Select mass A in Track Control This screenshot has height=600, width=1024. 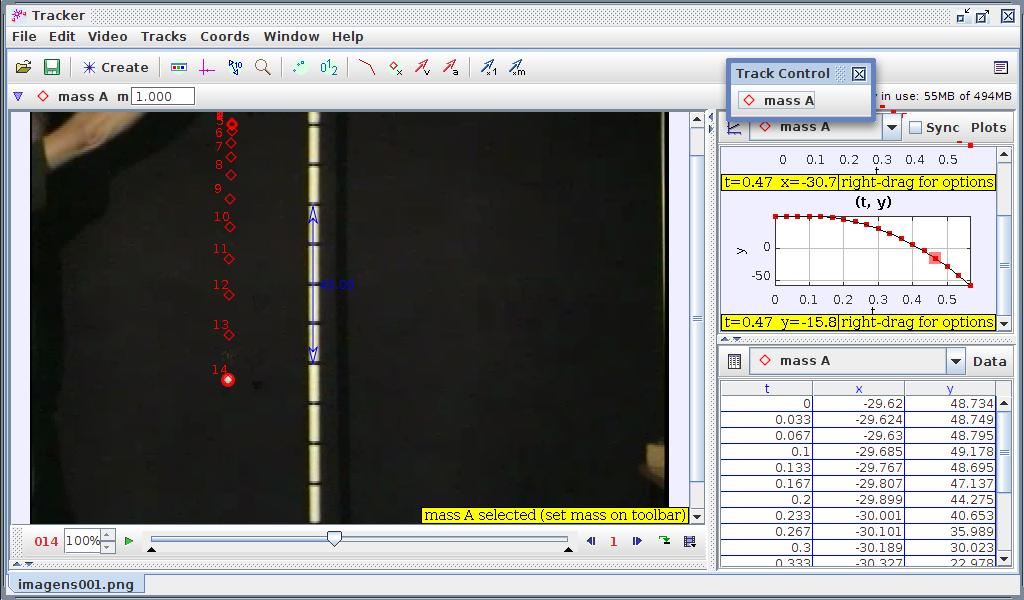click(x=776, y=101)
